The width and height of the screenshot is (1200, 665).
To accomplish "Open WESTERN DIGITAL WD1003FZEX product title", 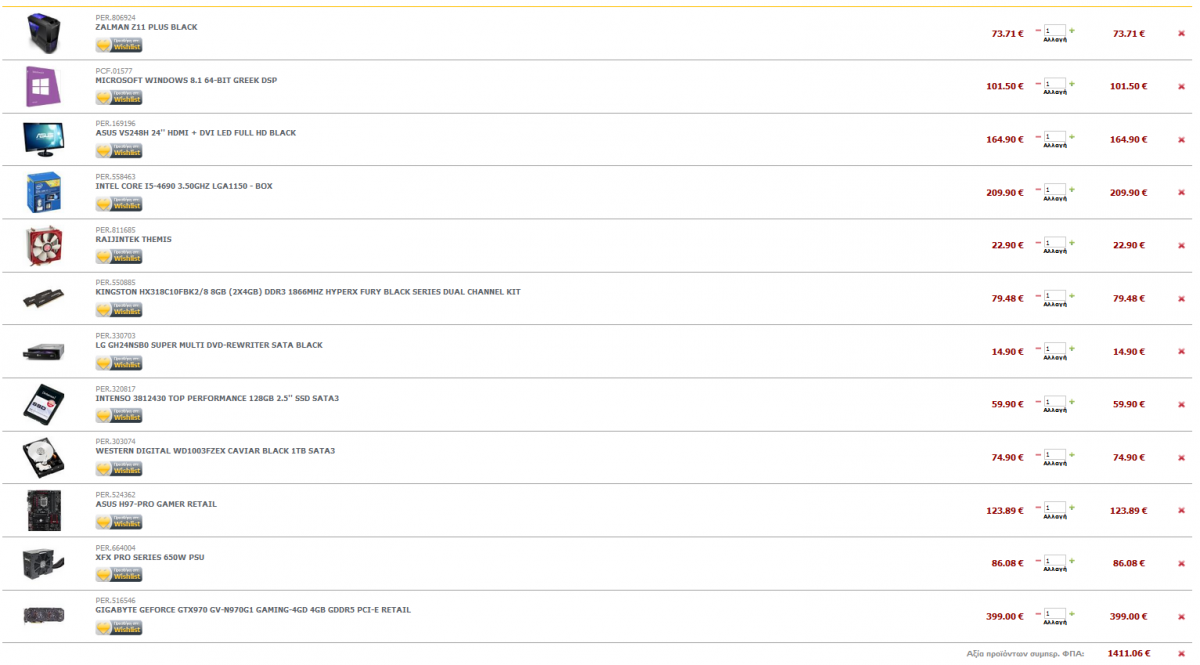I will point(215,451).
